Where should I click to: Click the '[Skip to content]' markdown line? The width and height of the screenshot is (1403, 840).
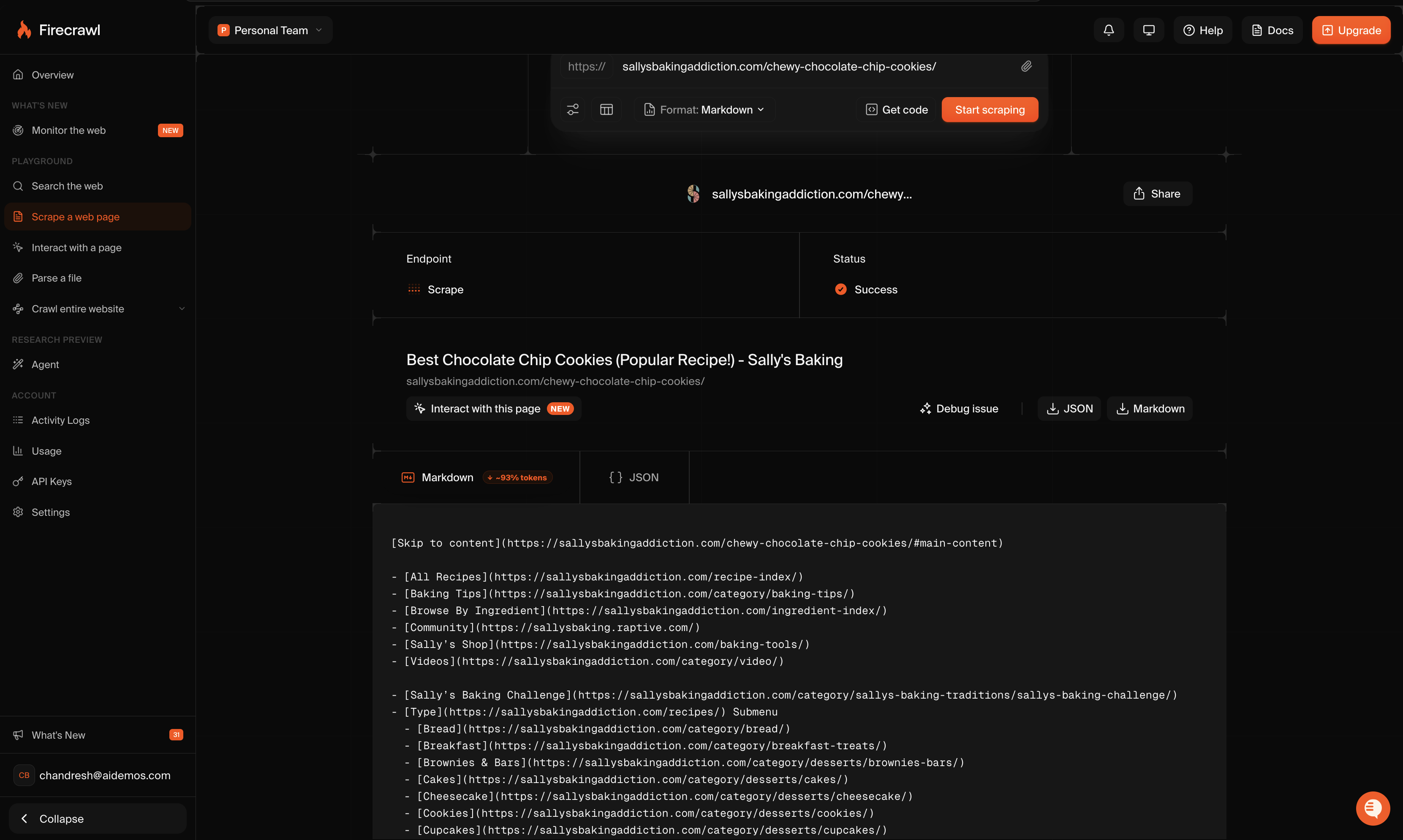(697, 543)
